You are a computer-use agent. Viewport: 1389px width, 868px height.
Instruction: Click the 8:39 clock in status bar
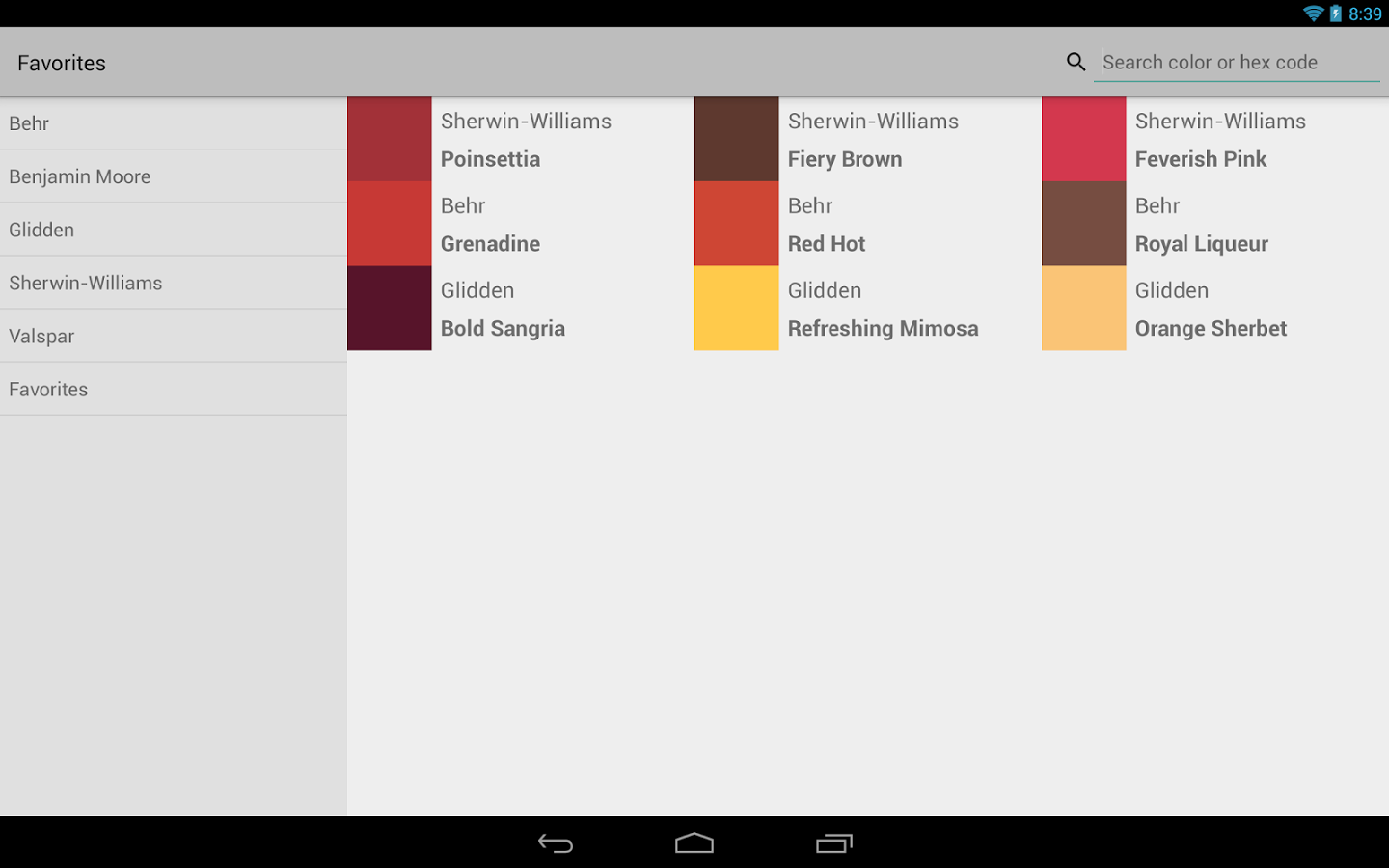click(x=1365, y=14)
